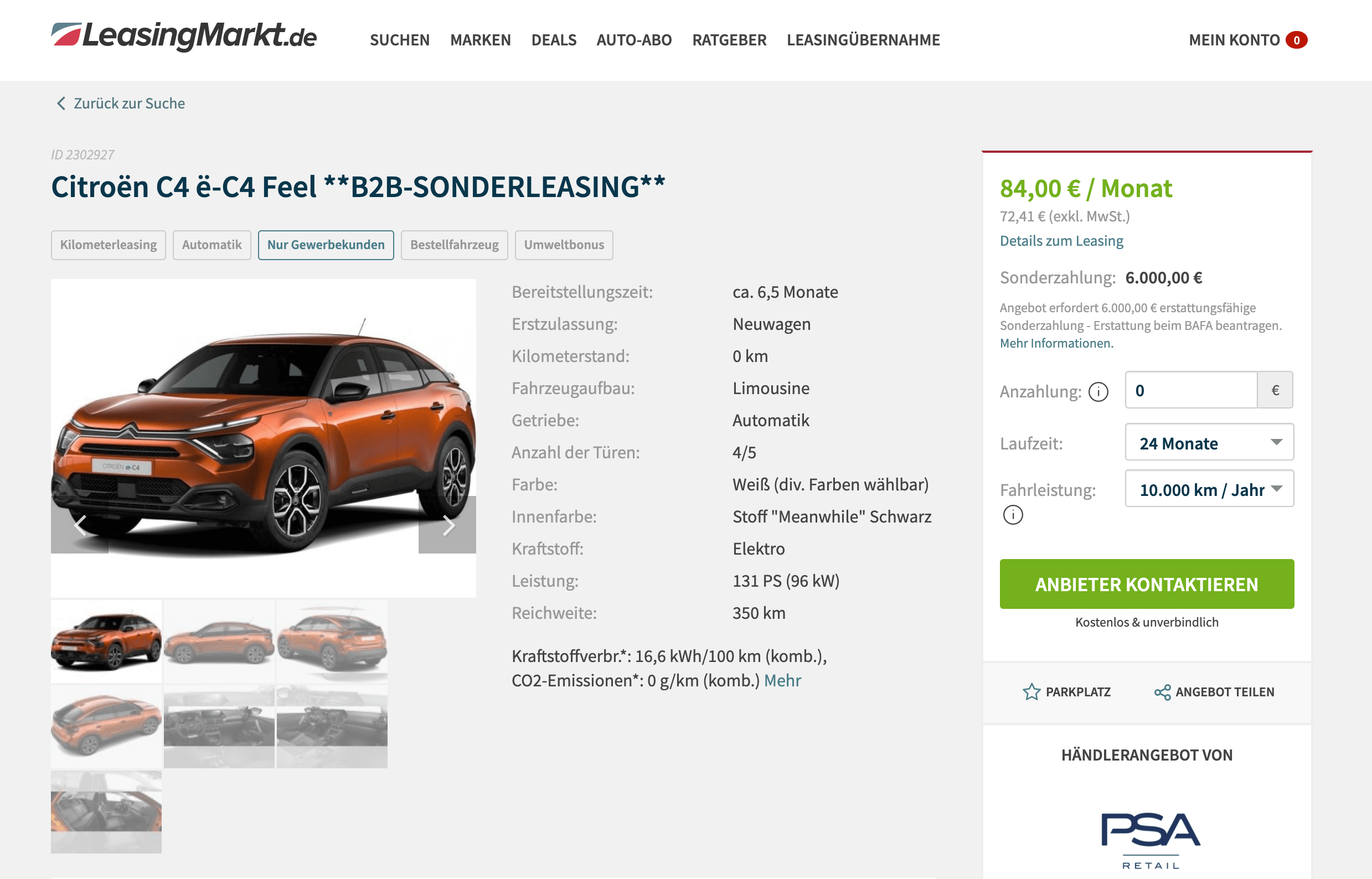Share the offer via Angebot teilen icon

pos(1163,692)
